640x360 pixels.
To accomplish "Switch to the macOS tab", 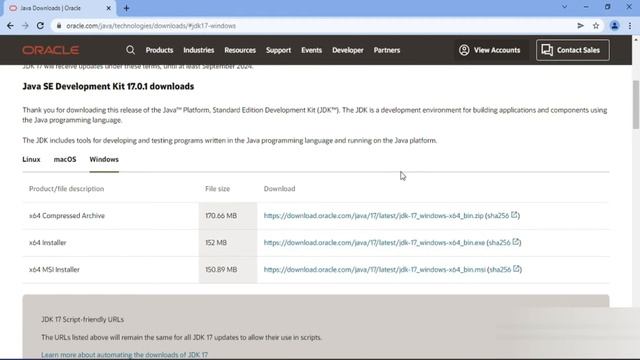I will coord(65,160).
